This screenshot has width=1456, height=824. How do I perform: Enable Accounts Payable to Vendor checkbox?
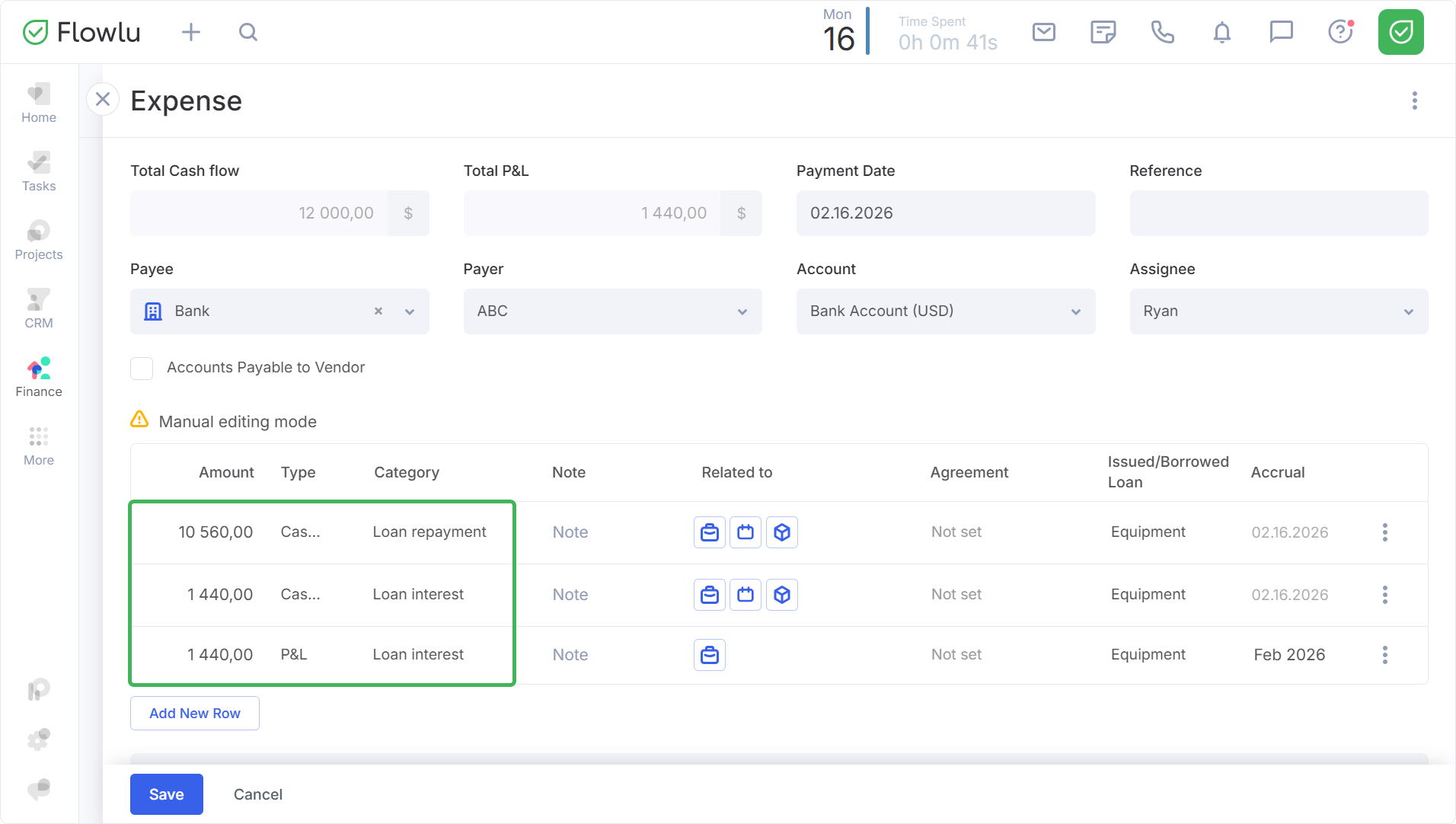[142, 368]
